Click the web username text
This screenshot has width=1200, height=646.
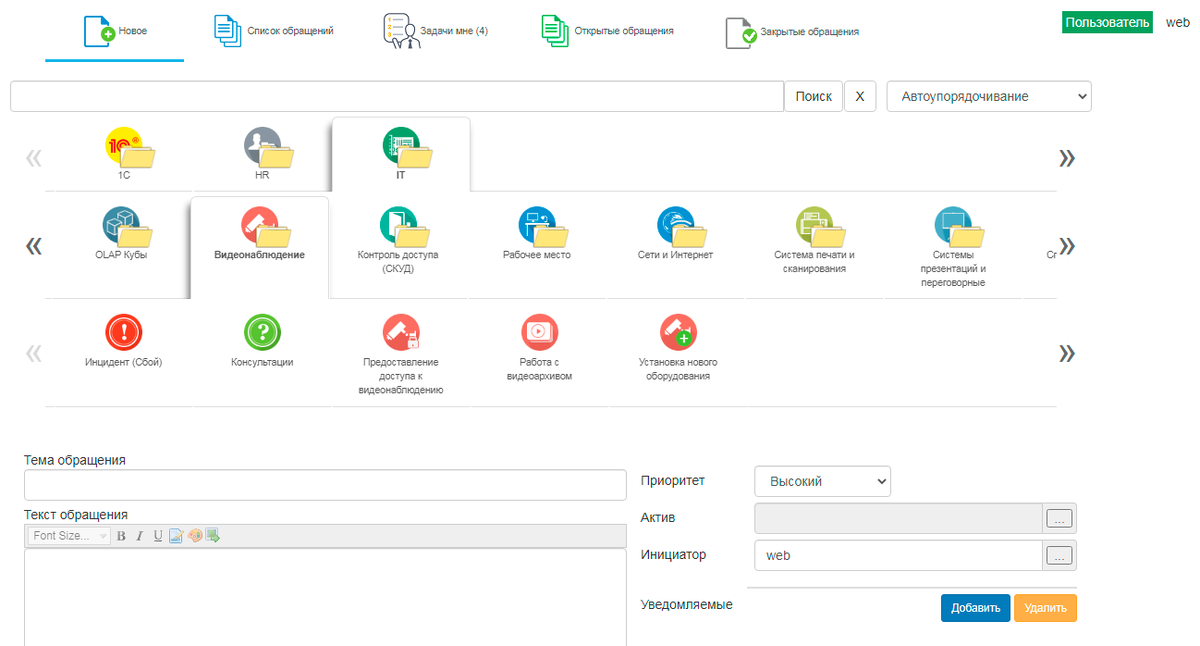tap(1178, 22)
